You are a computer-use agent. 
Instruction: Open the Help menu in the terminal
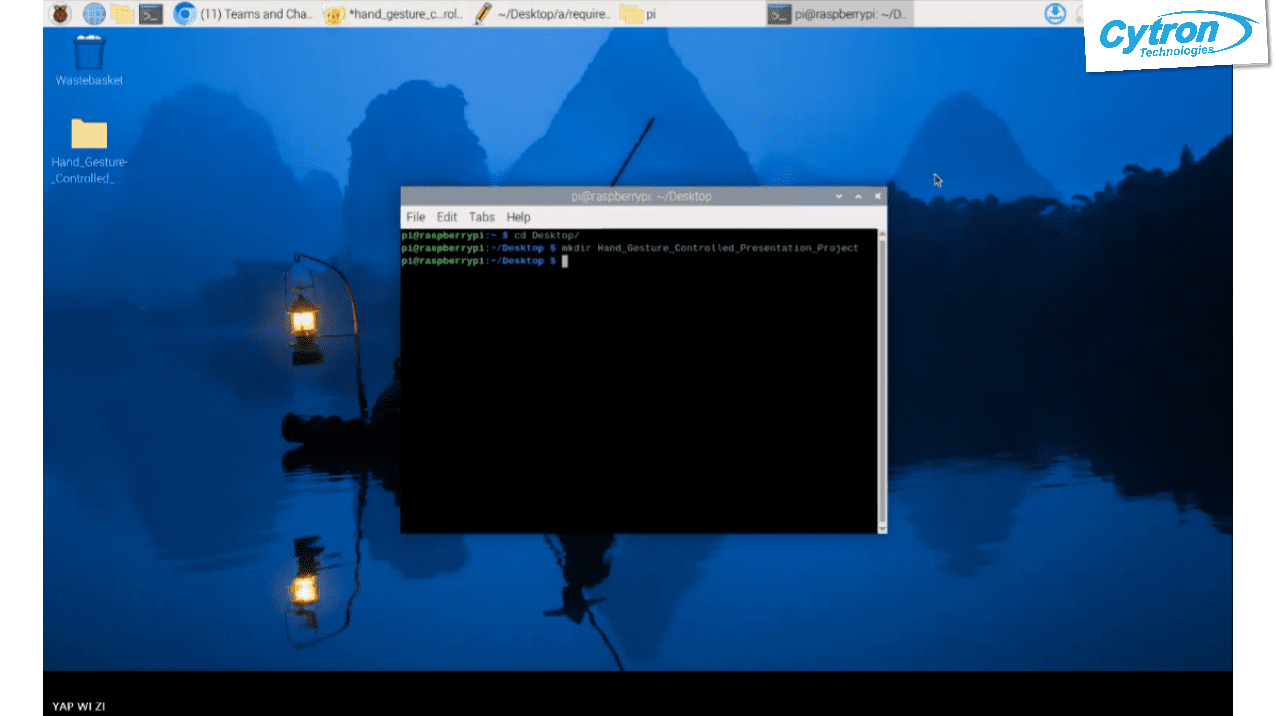tap(518, 216)
